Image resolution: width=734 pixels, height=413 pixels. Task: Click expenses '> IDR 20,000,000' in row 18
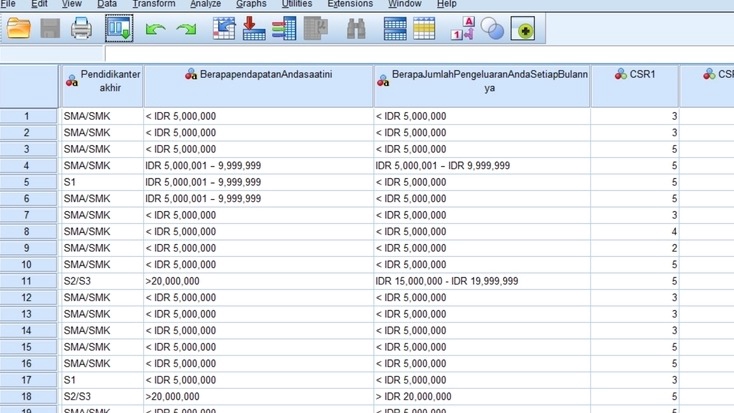coord(482,397)
